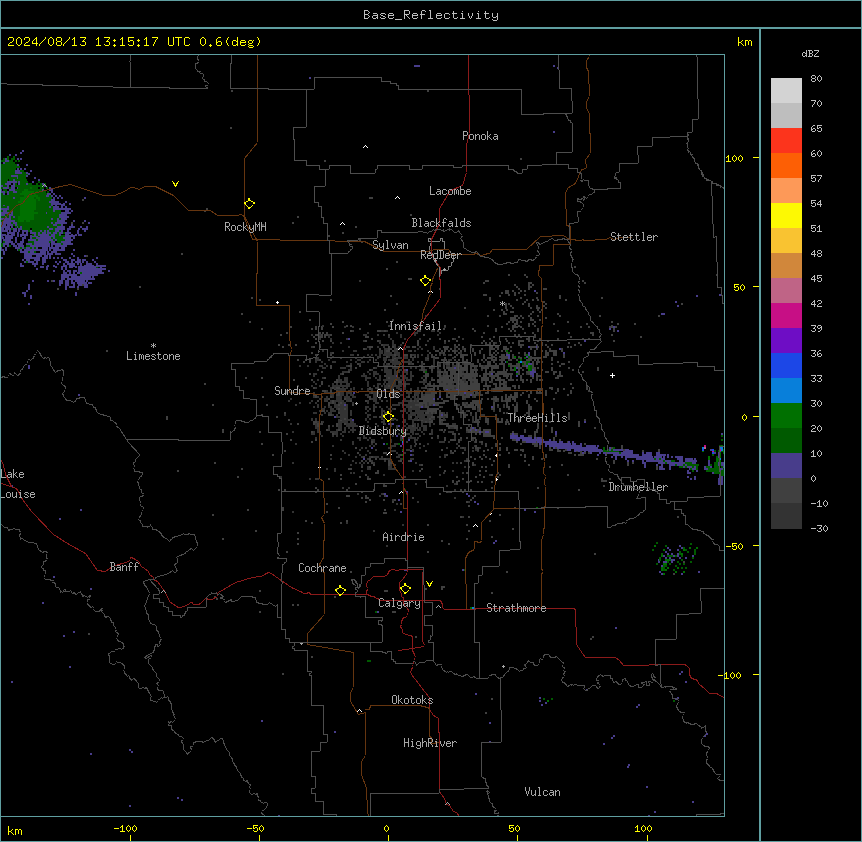Choose the royal blue swatch in dBZ legend
This screenshot has width=862, height=842.
click(x=786, y=365)
